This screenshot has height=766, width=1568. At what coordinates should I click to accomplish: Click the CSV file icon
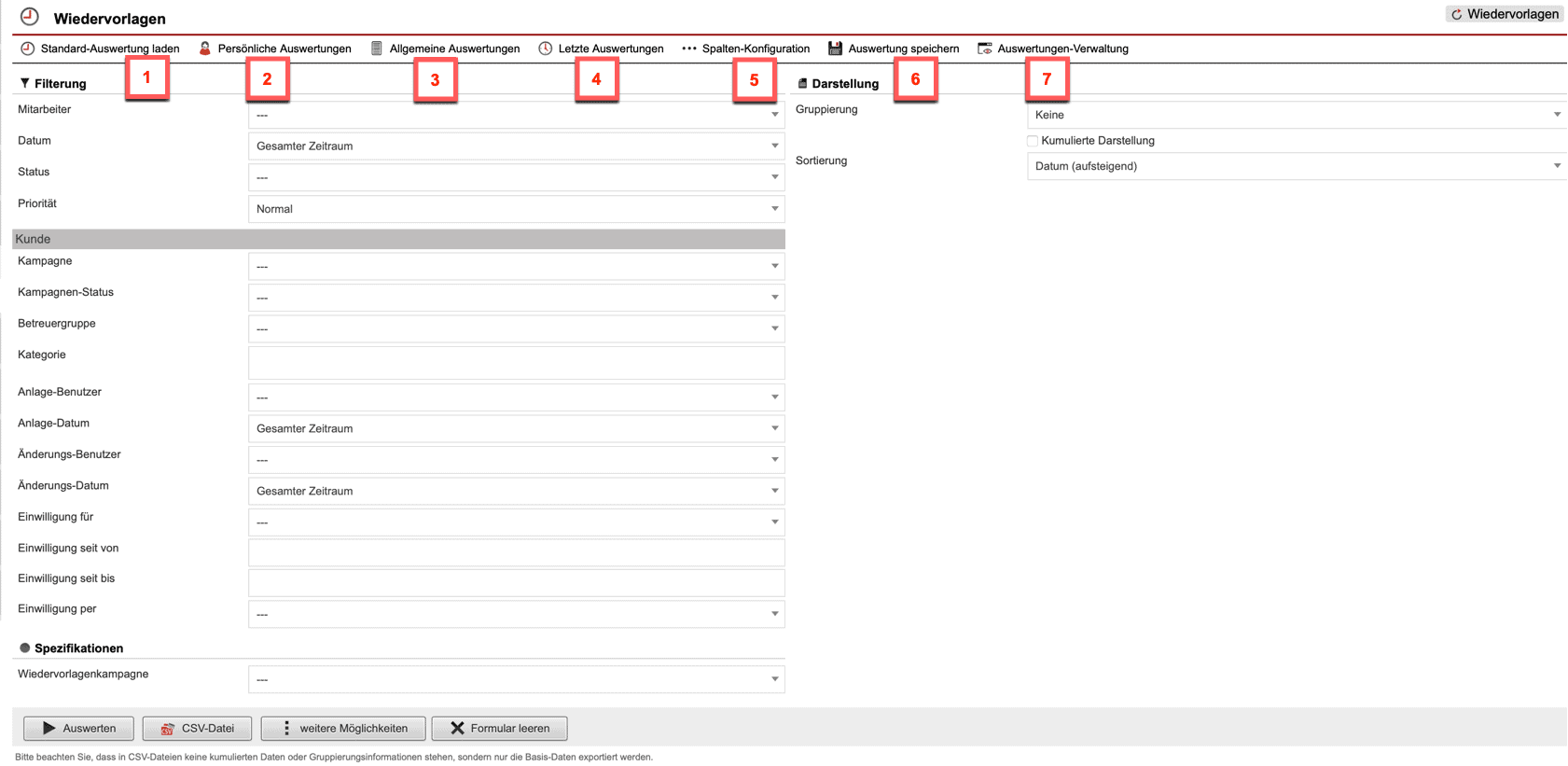tap(168, 729)
